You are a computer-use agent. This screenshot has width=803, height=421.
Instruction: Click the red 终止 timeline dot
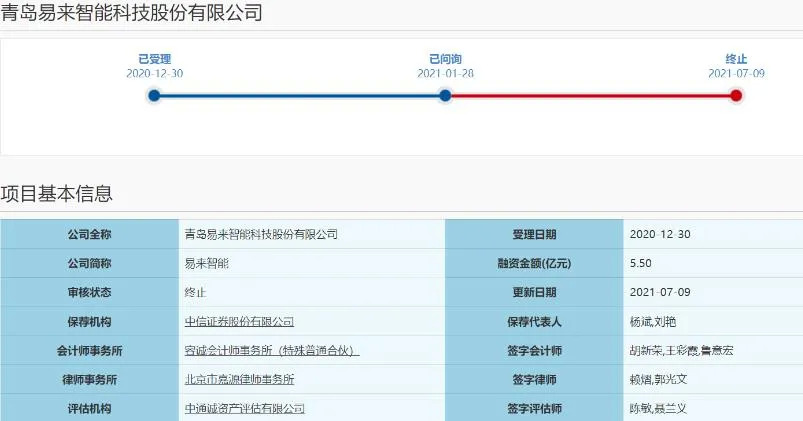(736, 96)
